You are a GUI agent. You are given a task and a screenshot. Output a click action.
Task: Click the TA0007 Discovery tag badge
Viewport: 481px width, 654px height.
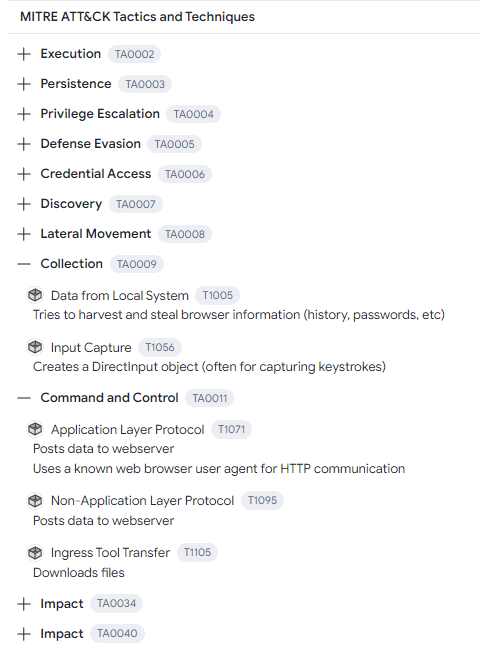136,204
